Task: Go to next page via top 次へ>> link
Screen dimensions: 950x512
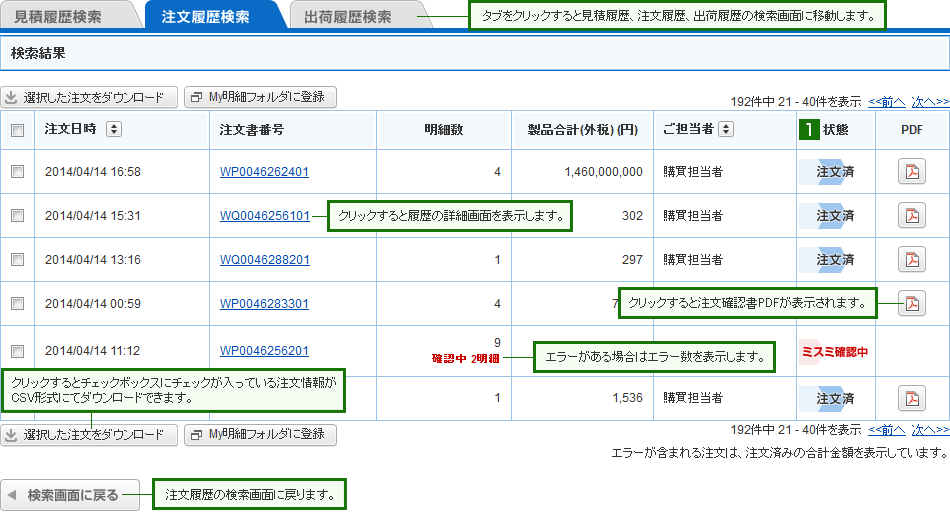Action: [x=929, y=101]
